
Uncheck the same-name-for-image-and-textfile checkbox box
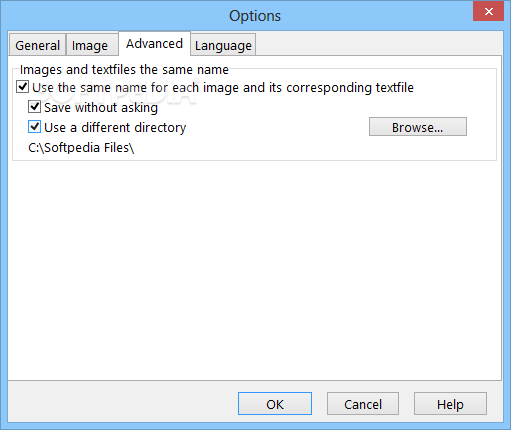coord(23,87)
